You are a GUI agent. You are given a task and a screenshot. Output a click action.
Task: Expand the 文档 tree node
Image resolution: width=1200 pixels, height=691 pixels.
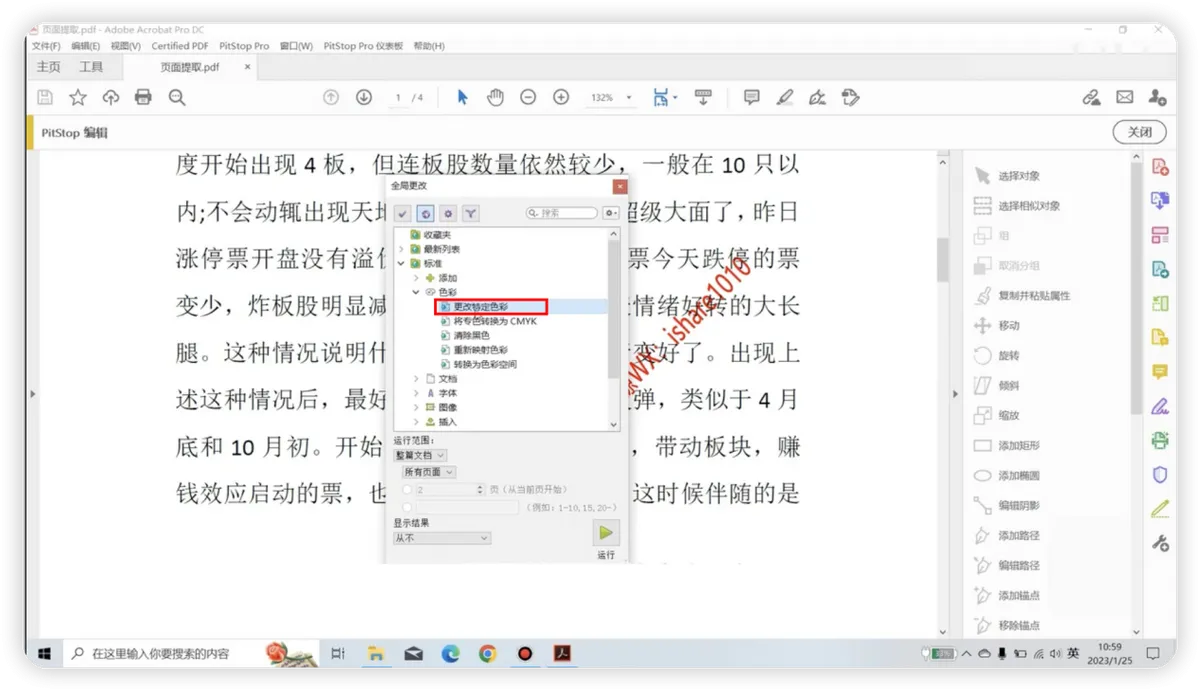click(x=416, y=379)
